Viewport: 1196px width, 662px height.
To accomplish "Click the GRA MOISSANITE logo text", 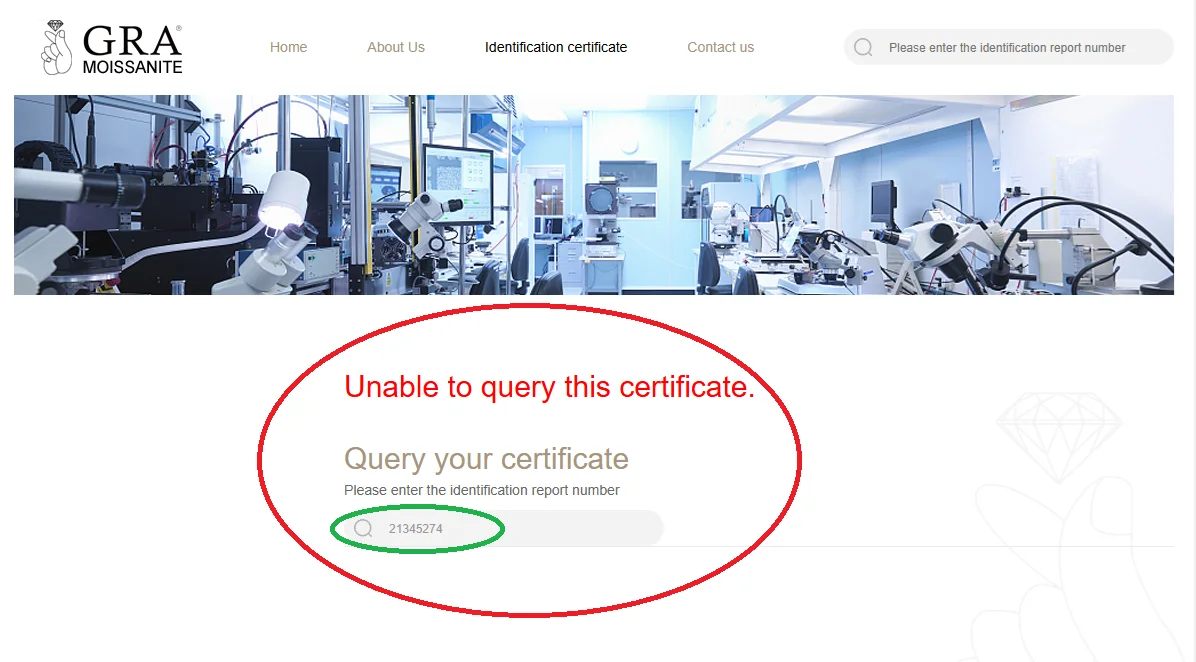I will tap(132, 50).
